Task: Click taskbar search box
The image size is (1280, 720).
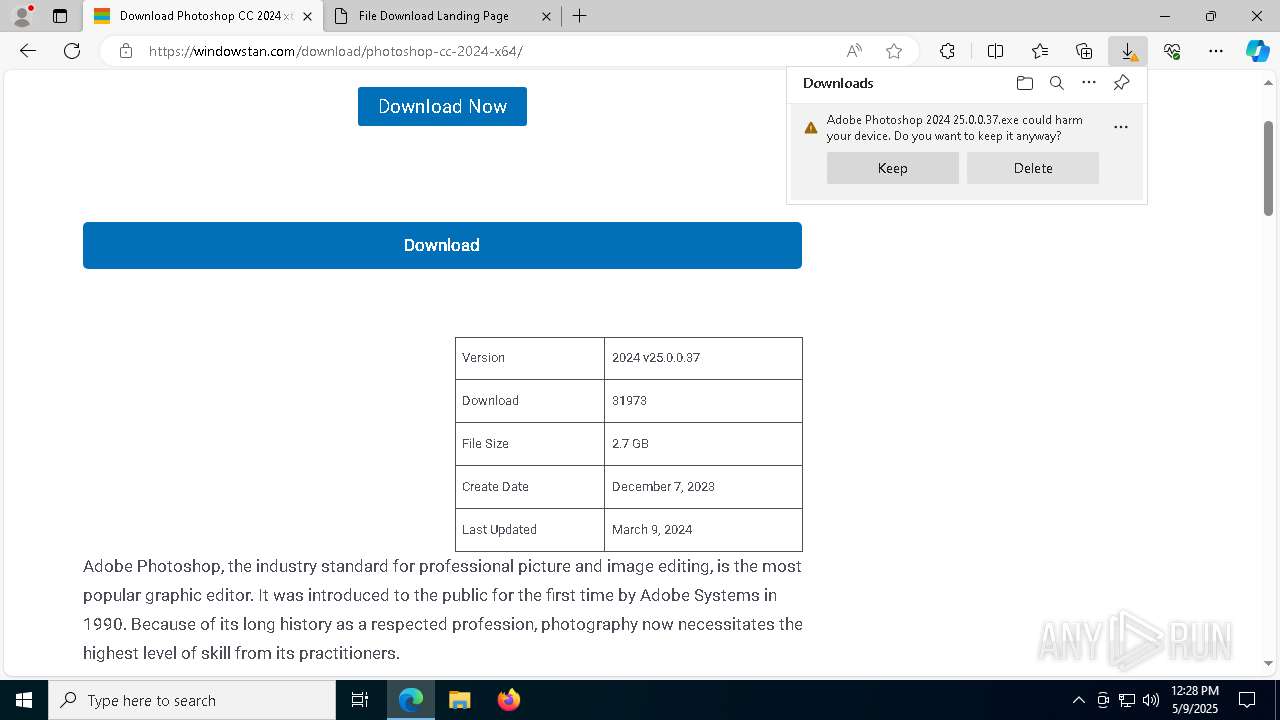Action: [x=192, y=700]
